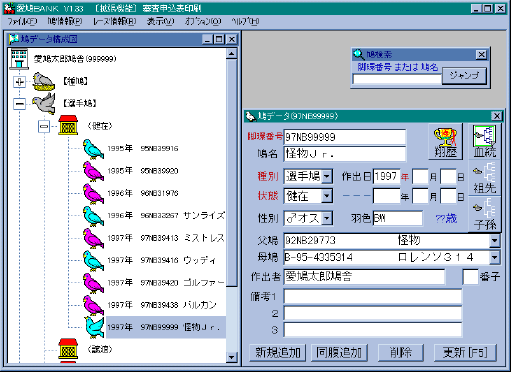
Task: Close the 鳩データ(97NB99999) window
Action: pyautogui.click(x=497, y=116)
